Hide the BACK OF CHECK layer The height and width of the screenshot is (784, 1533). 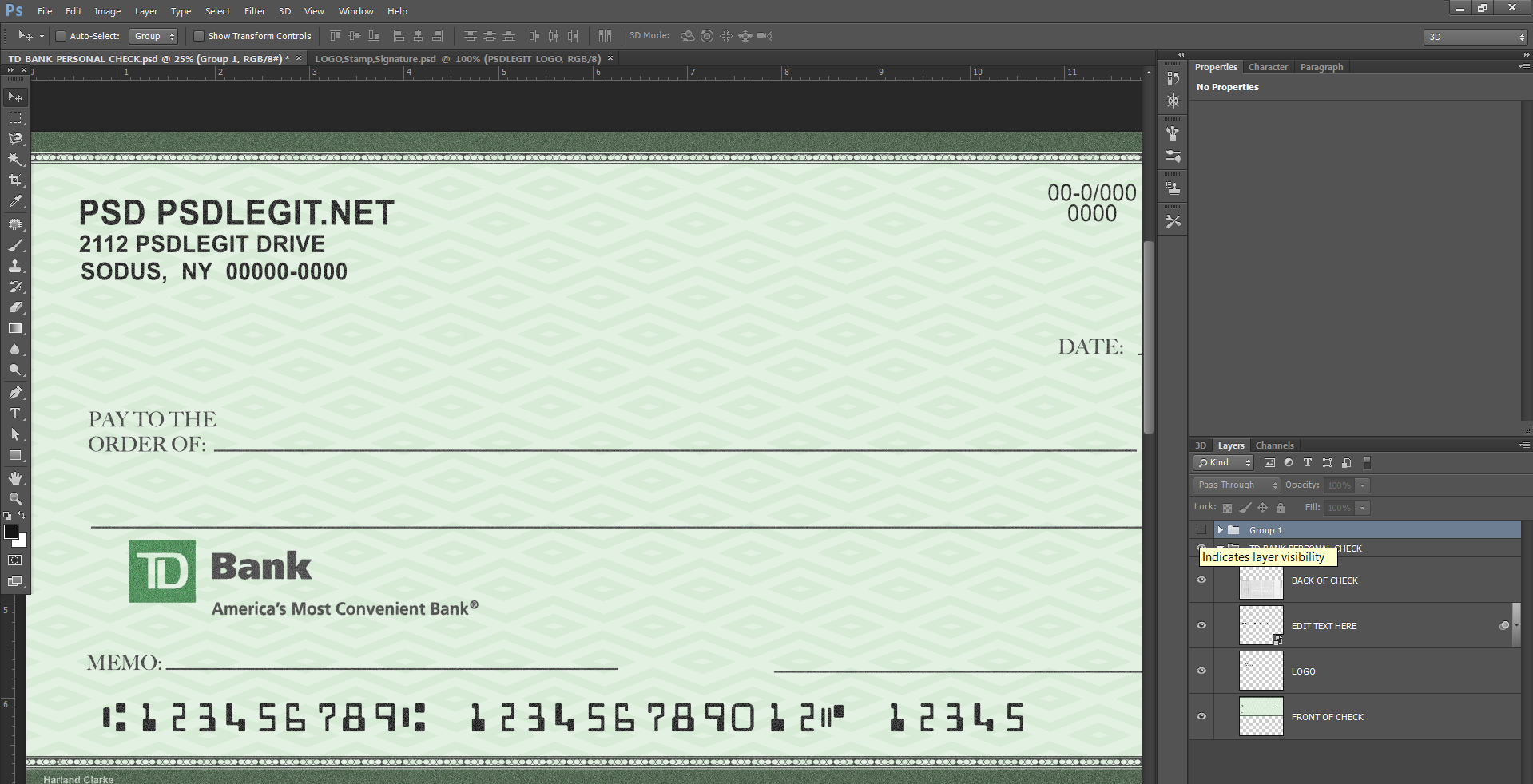pyautogui.click(x=1201, y=580)
